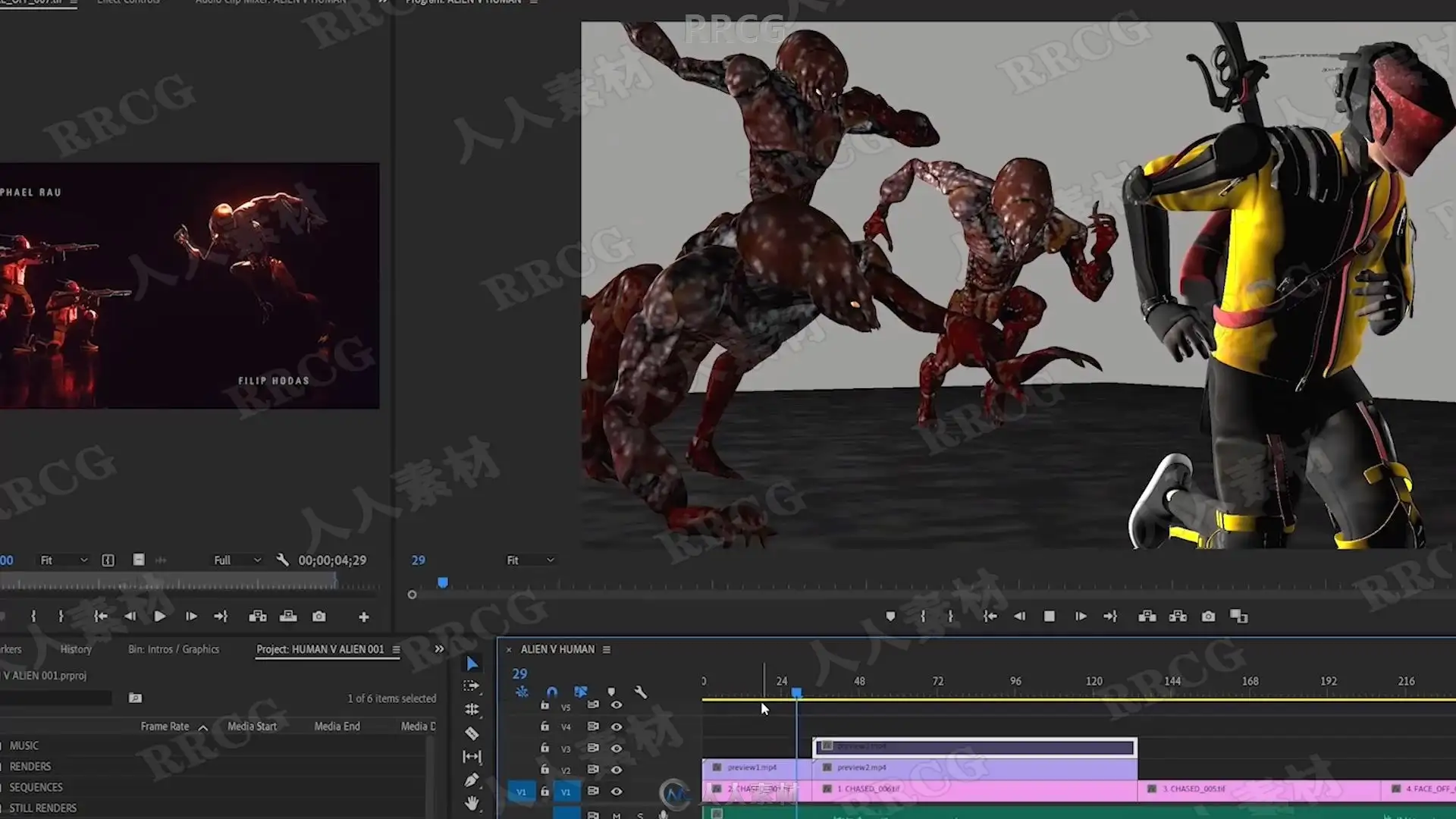The height and width of the screenshot is (819, 1456).
Task: Toggle linked selection in timeline
Action: [x=581, y=692]
